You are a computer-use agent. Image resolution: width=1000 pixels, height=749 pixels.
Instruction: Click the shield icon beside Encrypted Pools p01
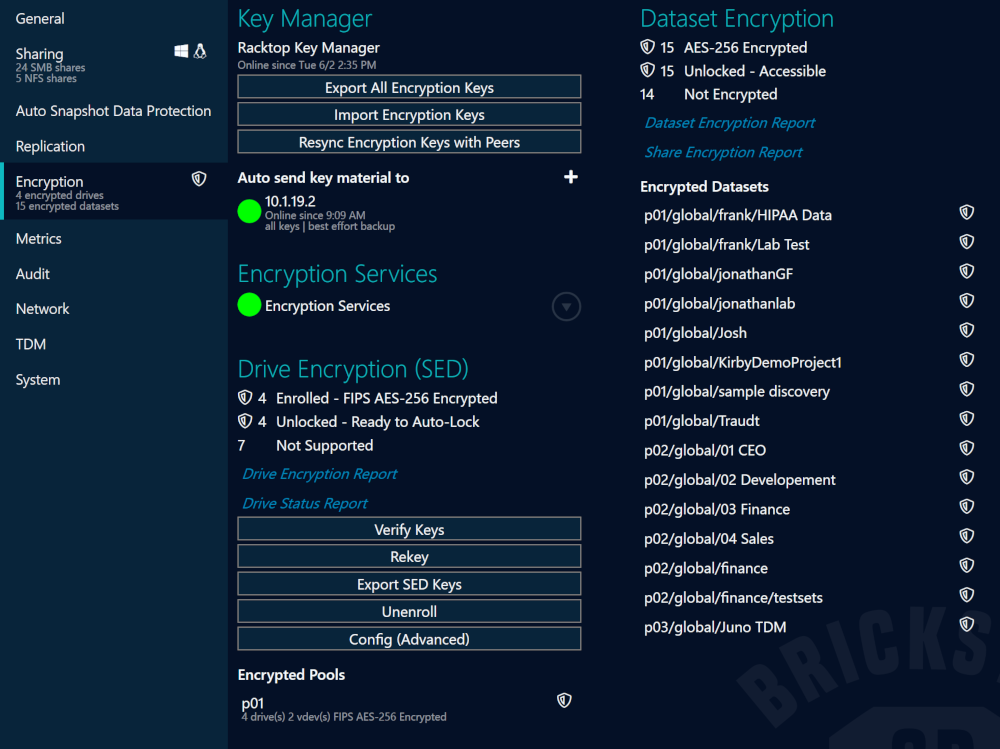click(x=564, y=700)
